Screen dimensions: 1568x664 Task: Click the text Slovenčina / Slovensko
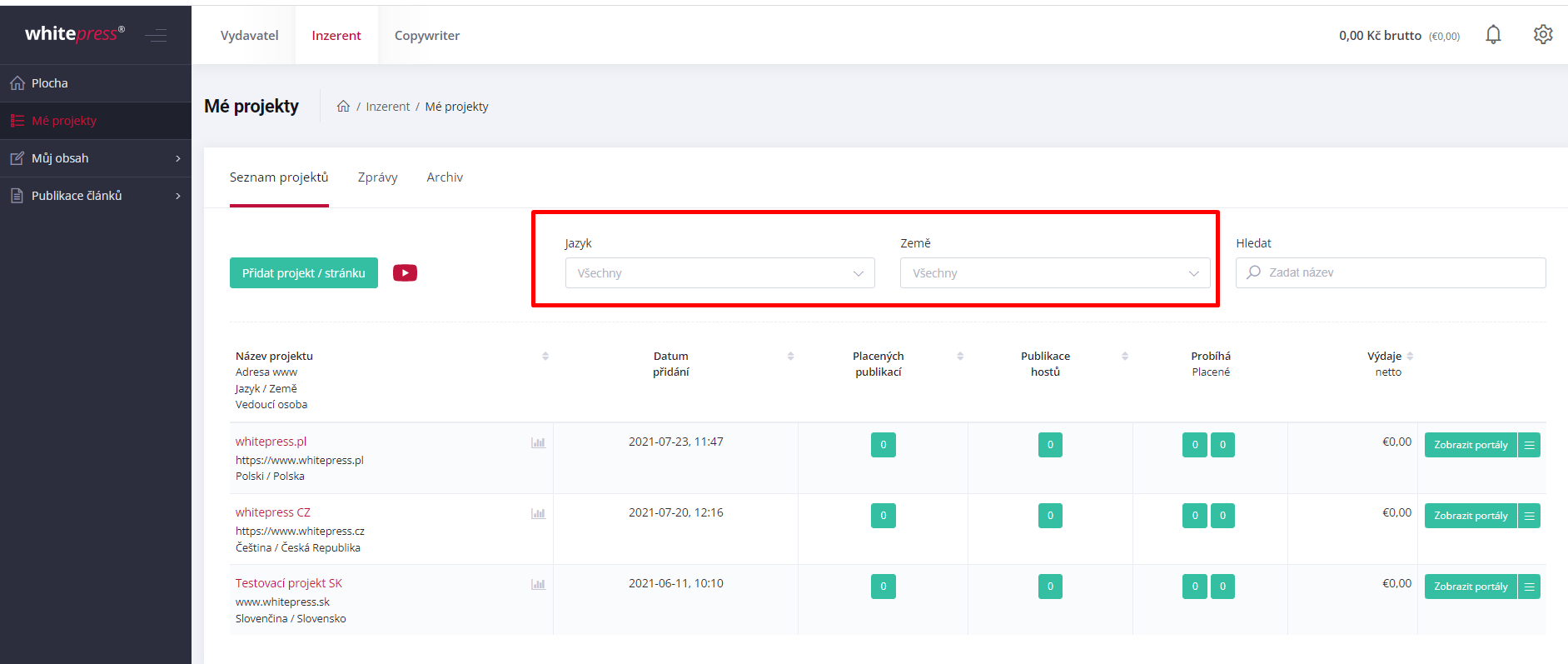291,618
